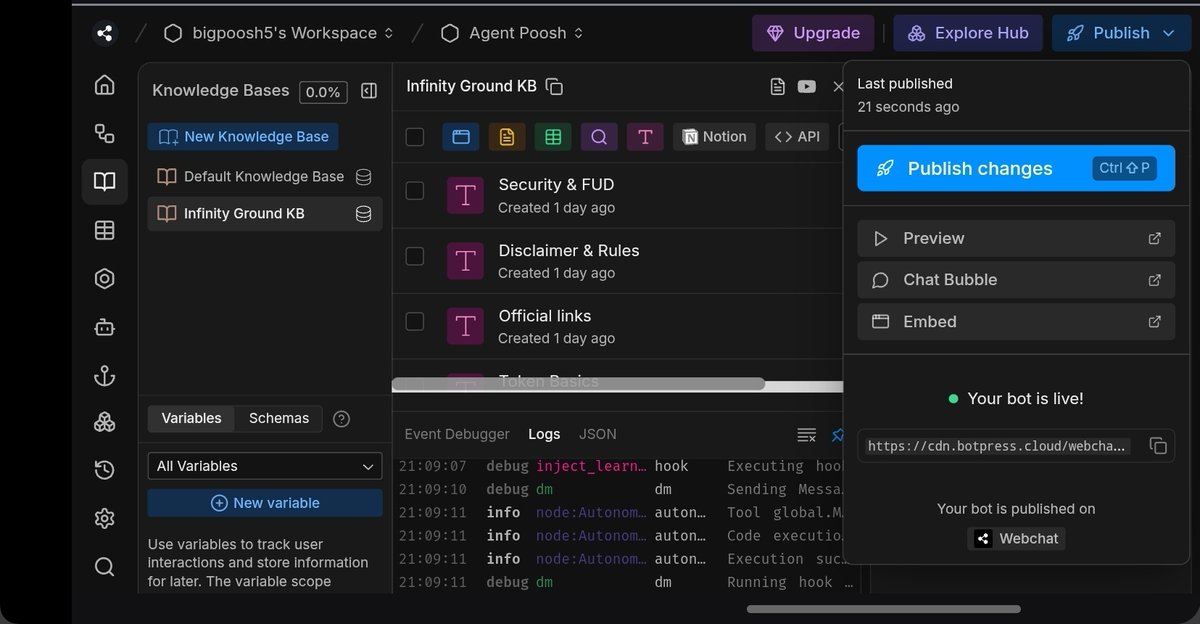Open the bot Agents icon in sidebar
Viewport: 1200px width, 624px height.
(104, 327)
